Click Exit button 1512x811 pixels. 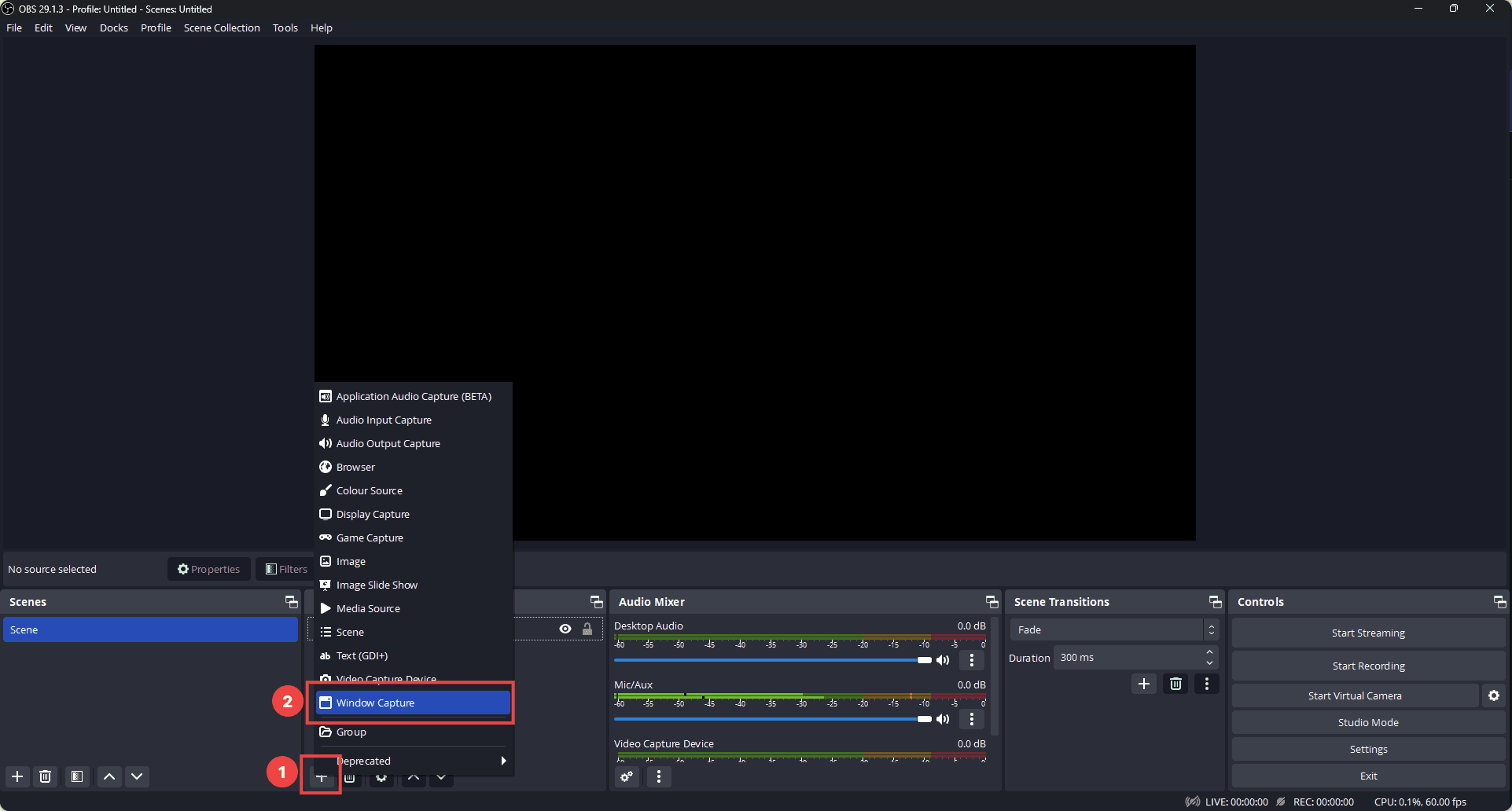pyautogui.click(x=1368, y=776)
